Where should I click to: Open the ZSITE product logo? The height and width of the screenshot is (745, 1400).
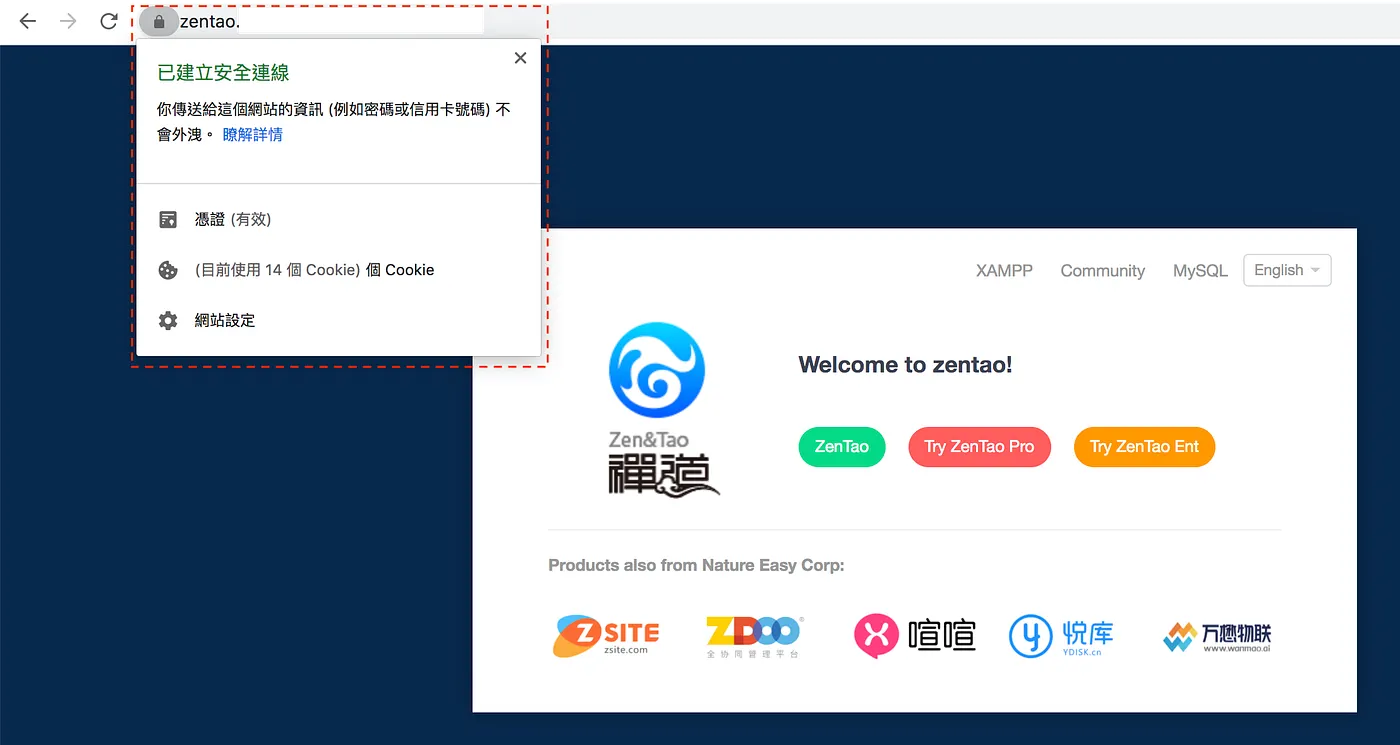[606, 634]
